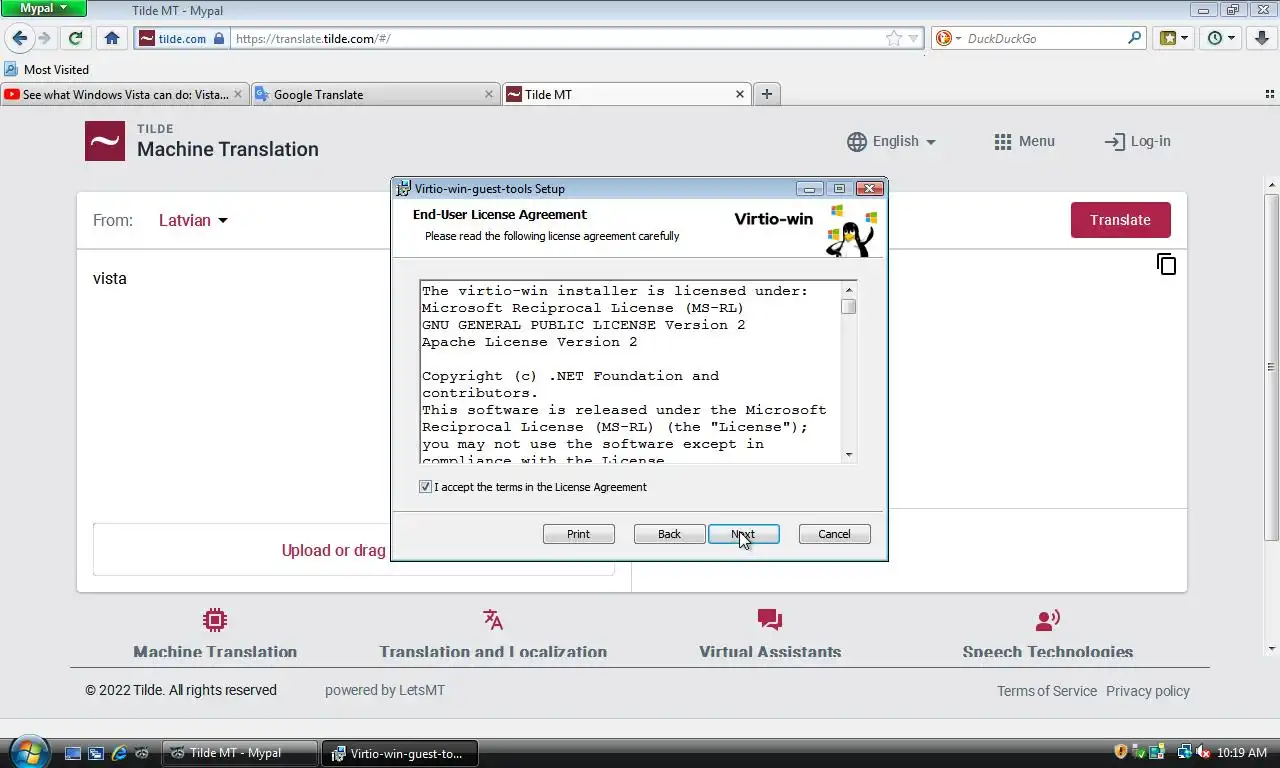Click the Virtual Assistants chat icon
This screenshot has width=1280, height=768.
pyautogui.click(x=770, y=620)
